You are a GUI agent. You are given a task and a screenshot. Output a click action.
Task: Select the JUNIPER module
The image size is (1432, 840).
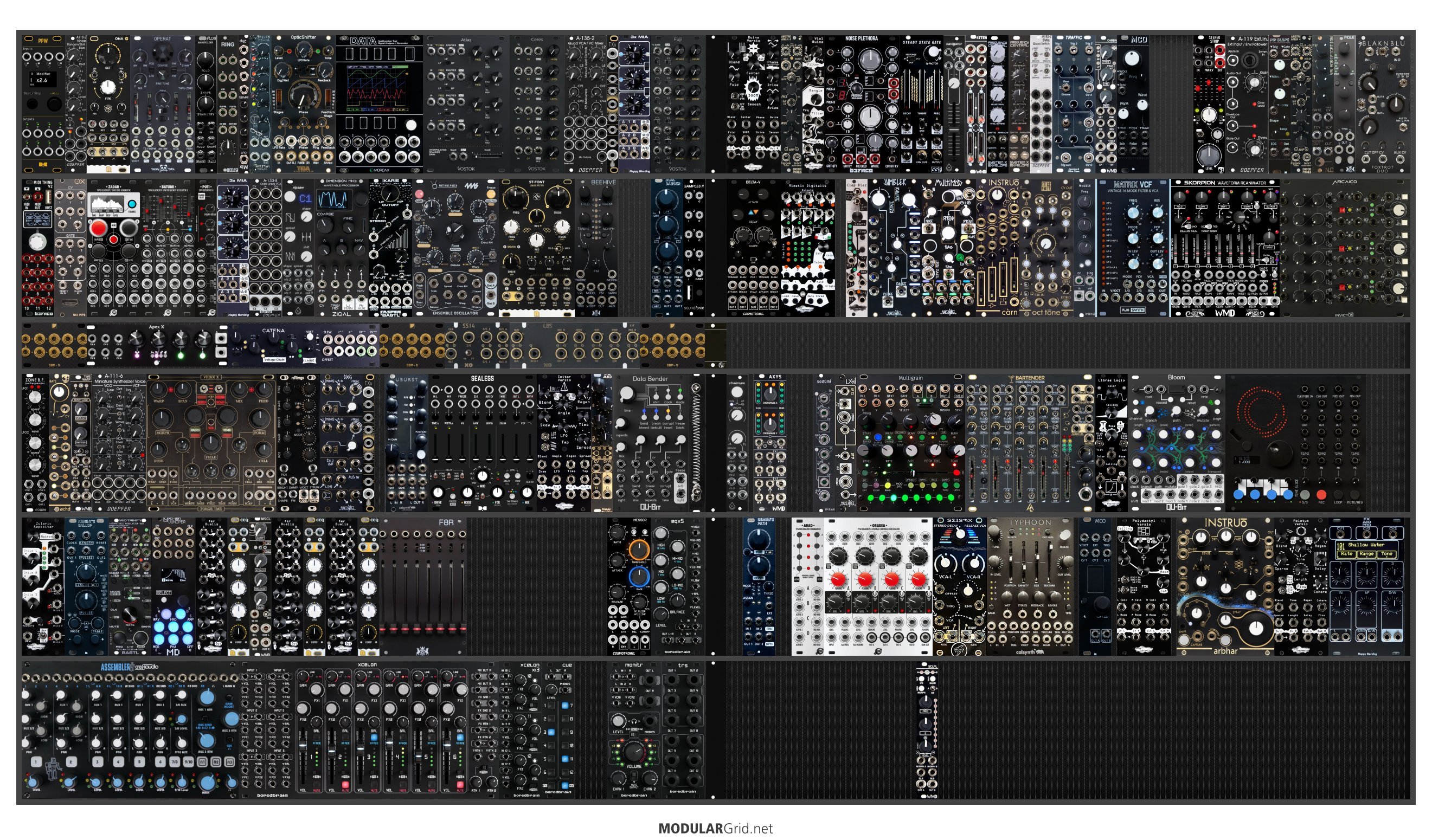(x=174, y=586)
